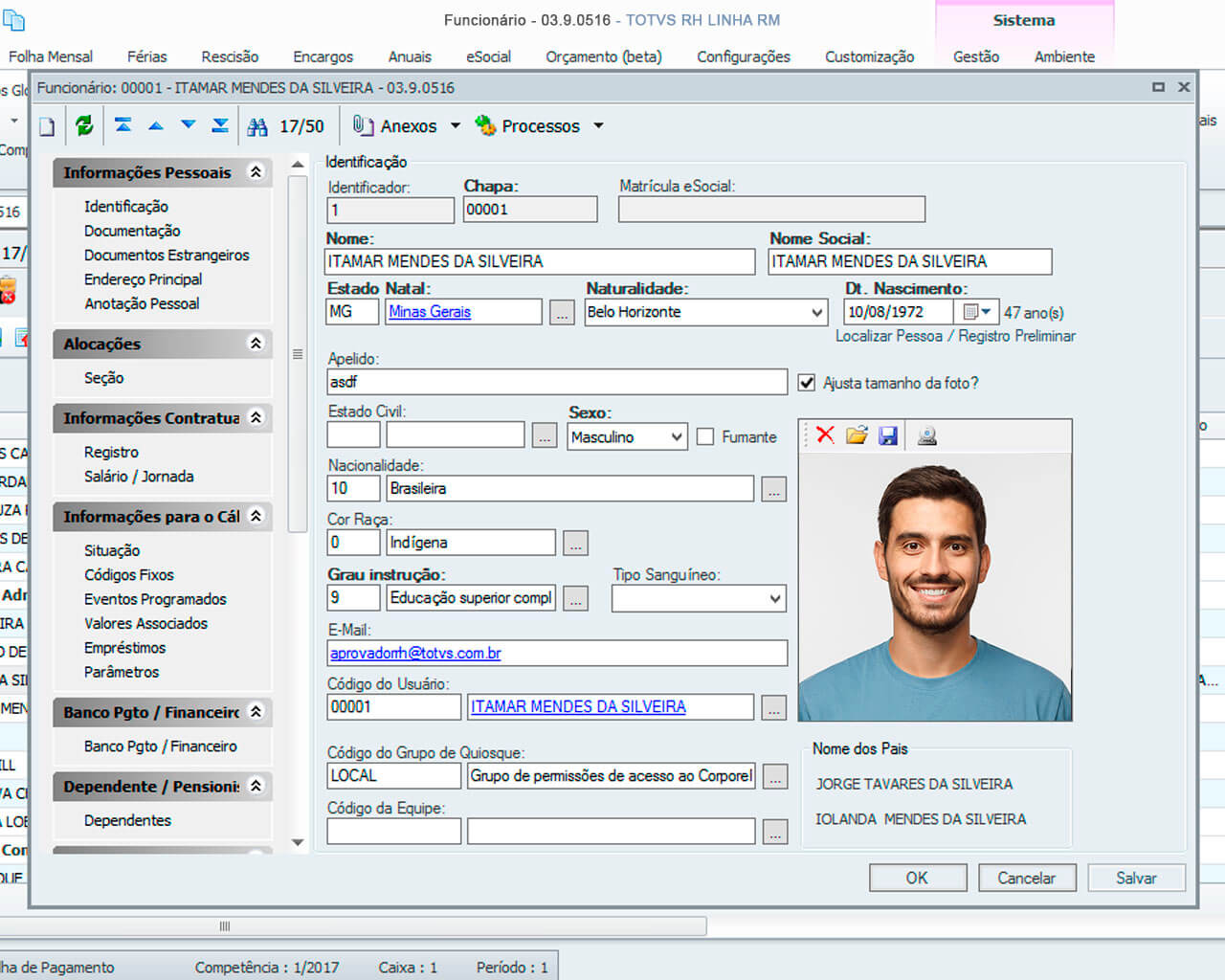
Task: Go to first record arrow icon
Action: tap(123, 125)
